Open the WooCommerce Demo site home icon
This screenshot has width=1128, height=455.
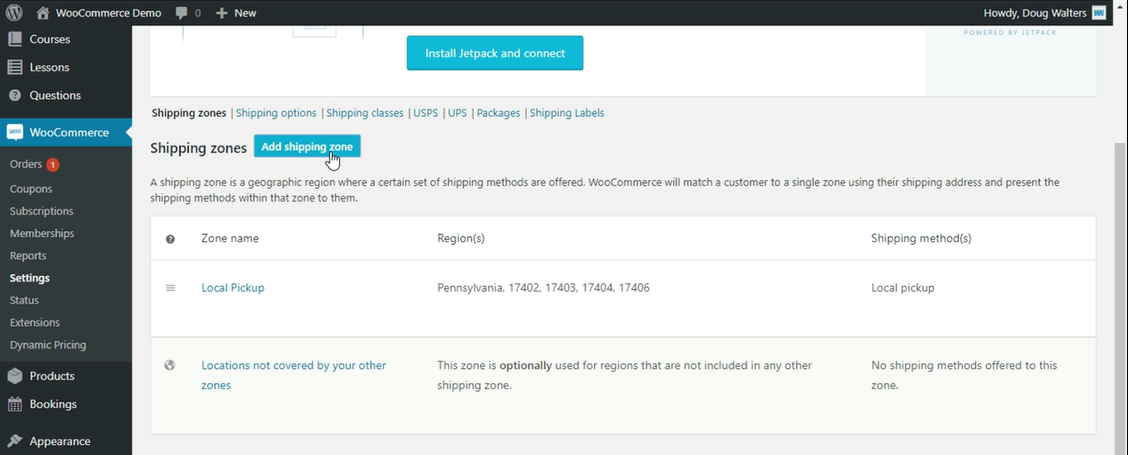click(42, 12)
